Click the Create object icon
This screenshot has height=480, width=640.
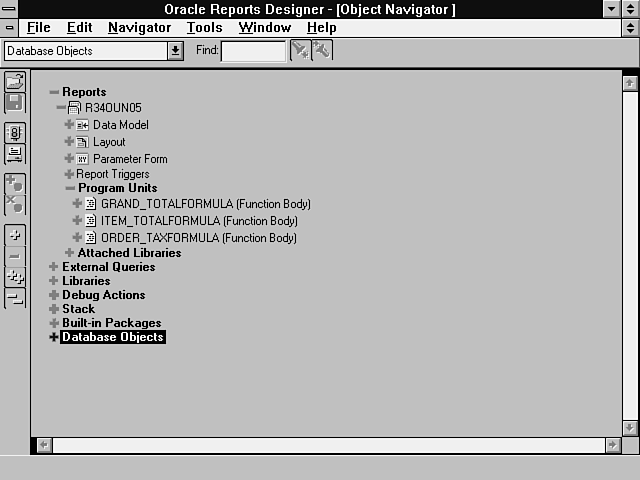click(15, 184)
